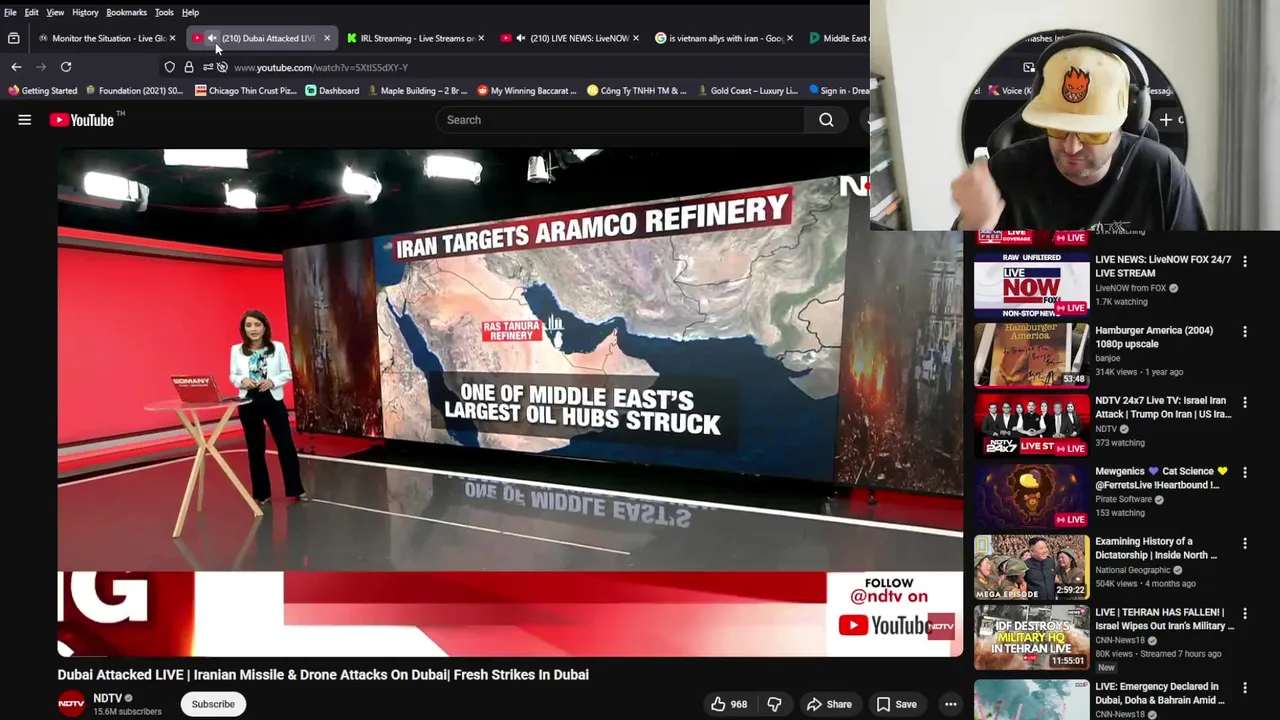1280x720 pixels.
Task: Click the NDTV video player
Action: (510, 403)
